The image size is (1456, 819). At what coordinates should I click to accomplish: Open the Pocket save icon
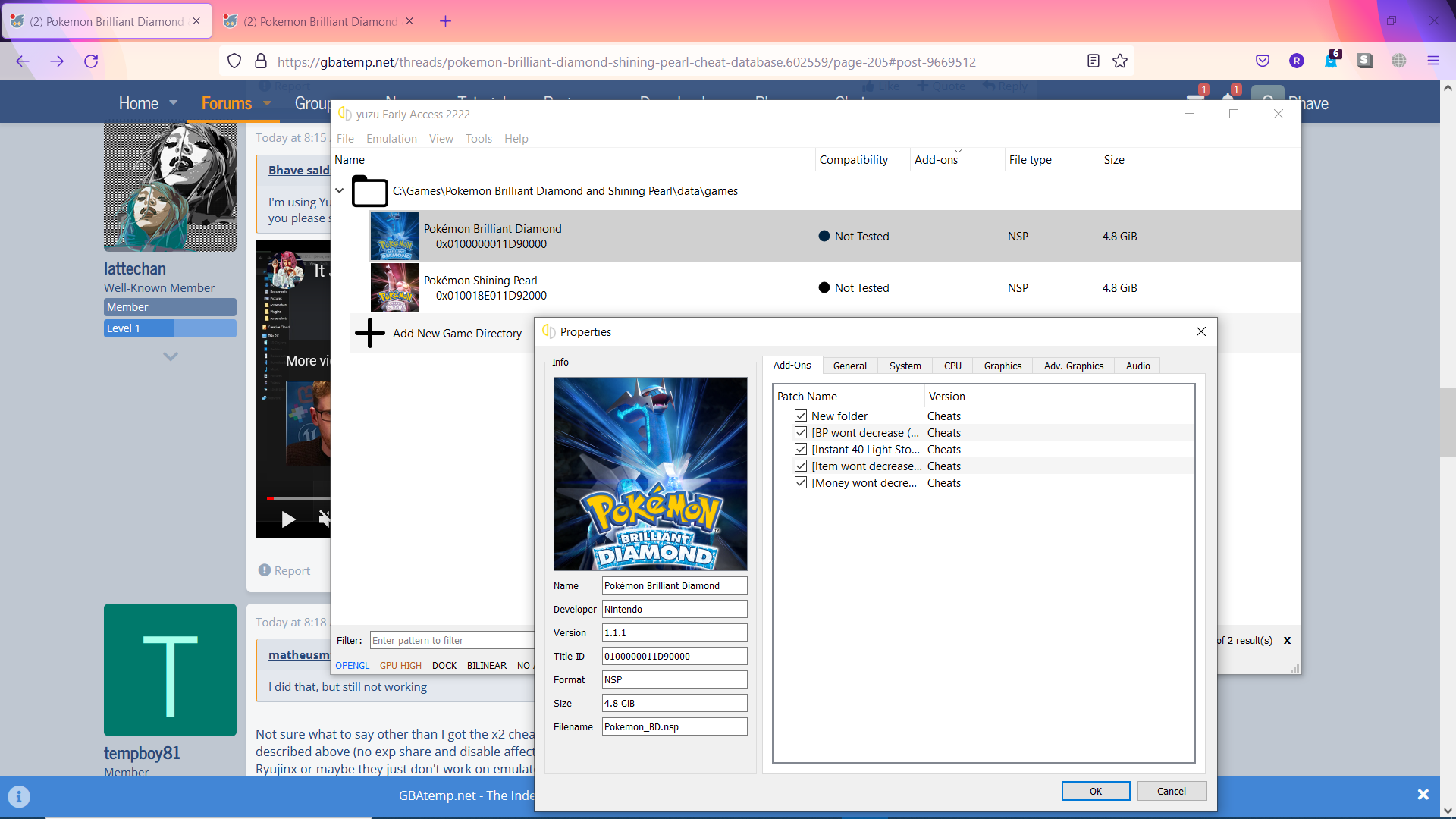coord(1263,61)
